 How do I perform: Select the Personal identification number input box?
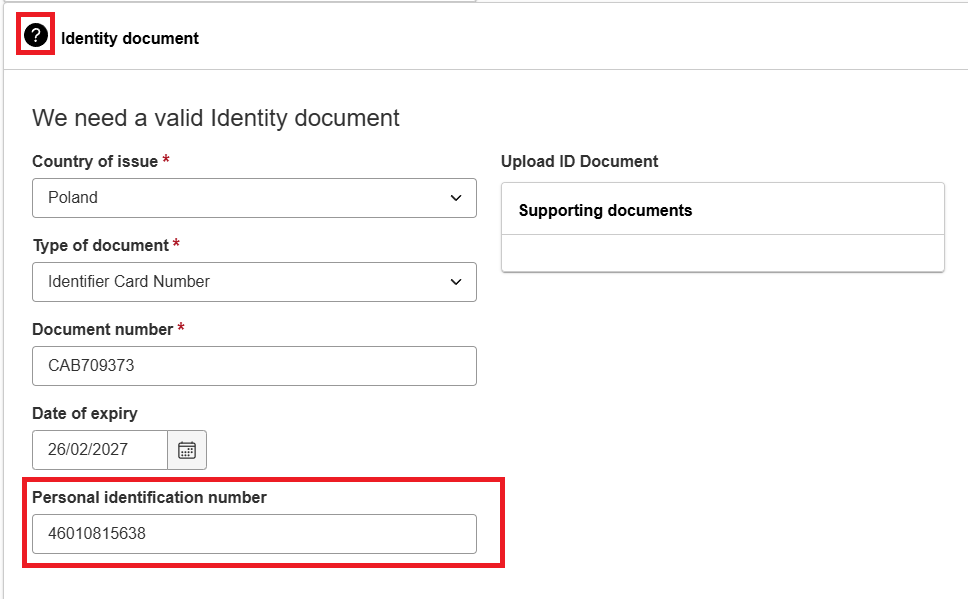(x=254, y=534)
